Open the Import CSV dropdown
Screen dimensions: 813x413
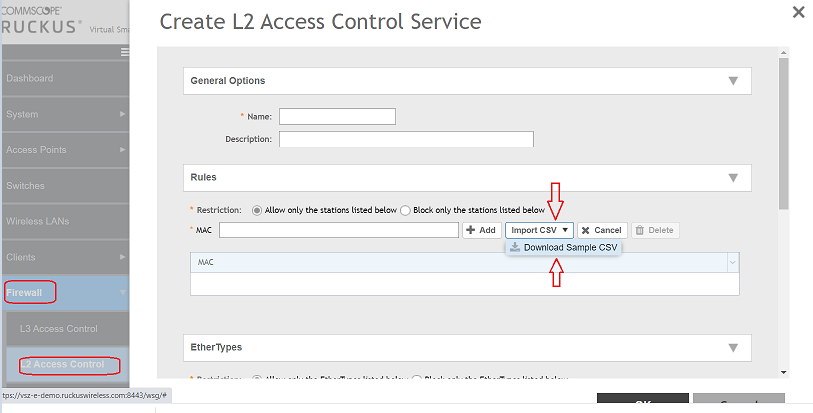(539, 230)
